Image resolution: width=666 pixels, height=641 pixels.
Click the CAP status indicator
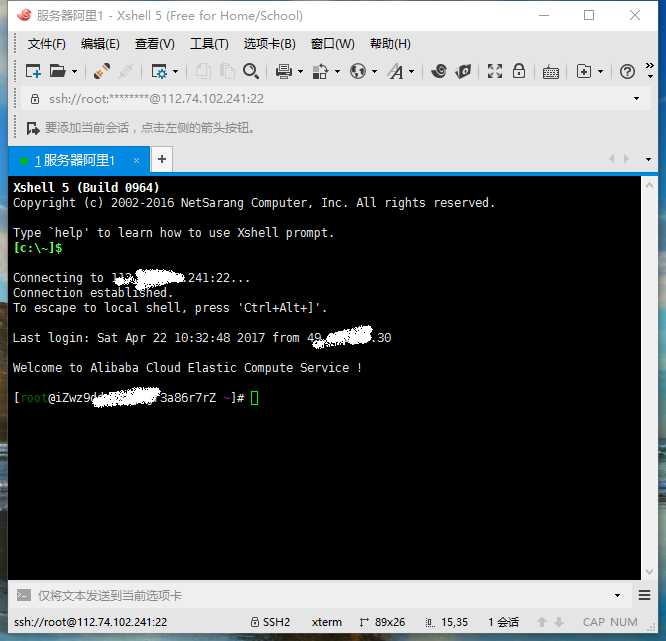tap(595, 622)
